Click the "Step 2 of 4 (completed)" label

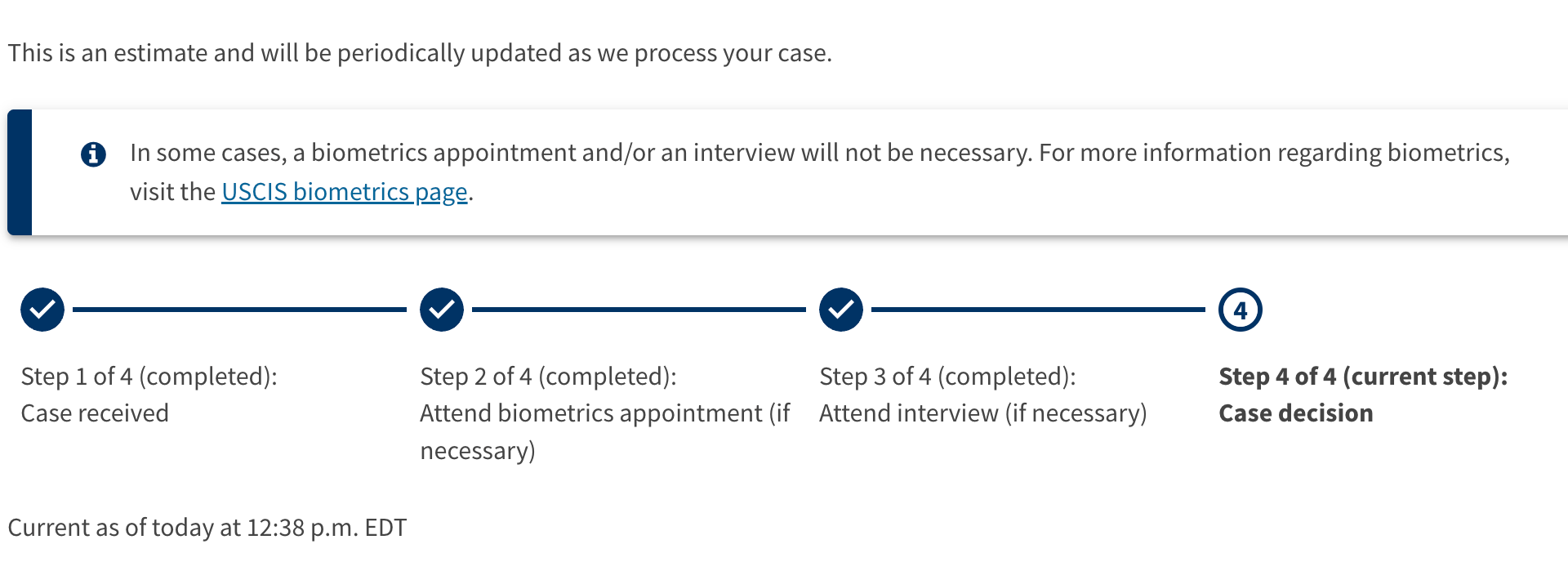[548, 377]
